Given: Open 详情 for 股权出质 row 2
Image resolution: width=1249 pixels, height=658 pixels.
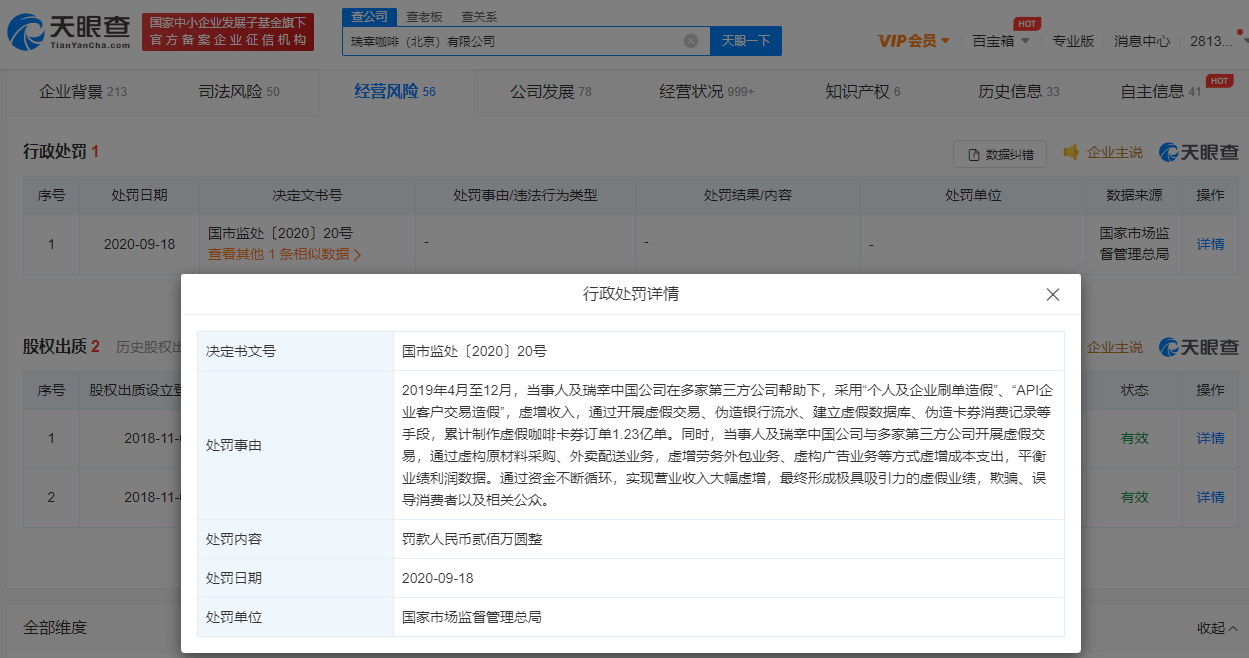Looking at the screenshot, I should pyautogui.click(x=1210, y=497).
